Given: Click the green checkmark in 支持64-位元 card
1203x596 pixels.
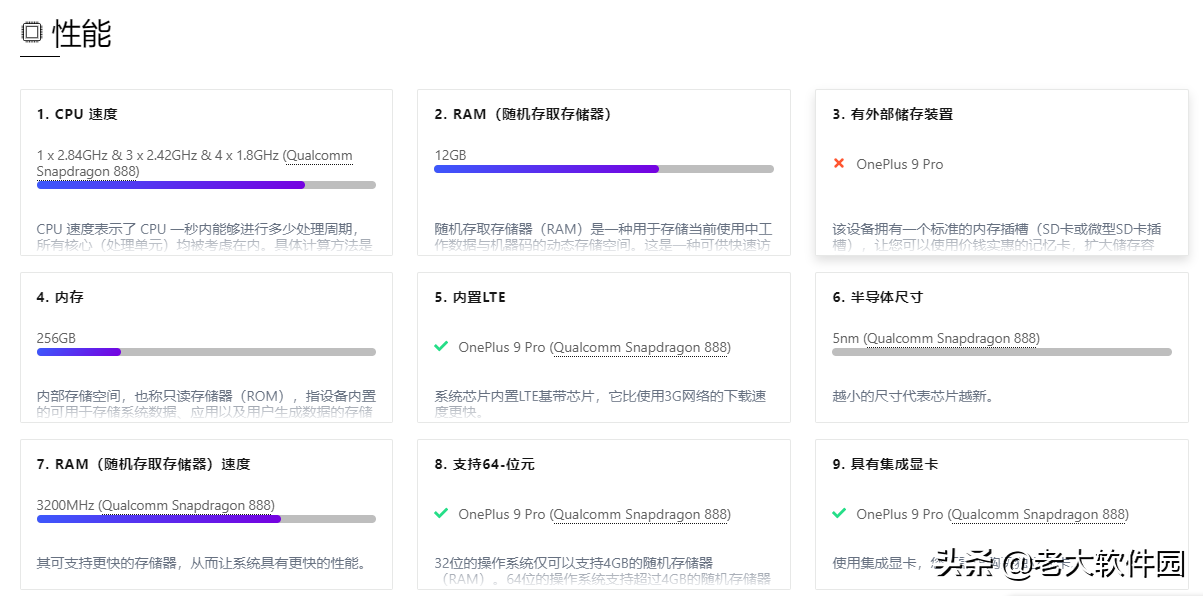Looking at the screenshot, I should tap(441, 514).
